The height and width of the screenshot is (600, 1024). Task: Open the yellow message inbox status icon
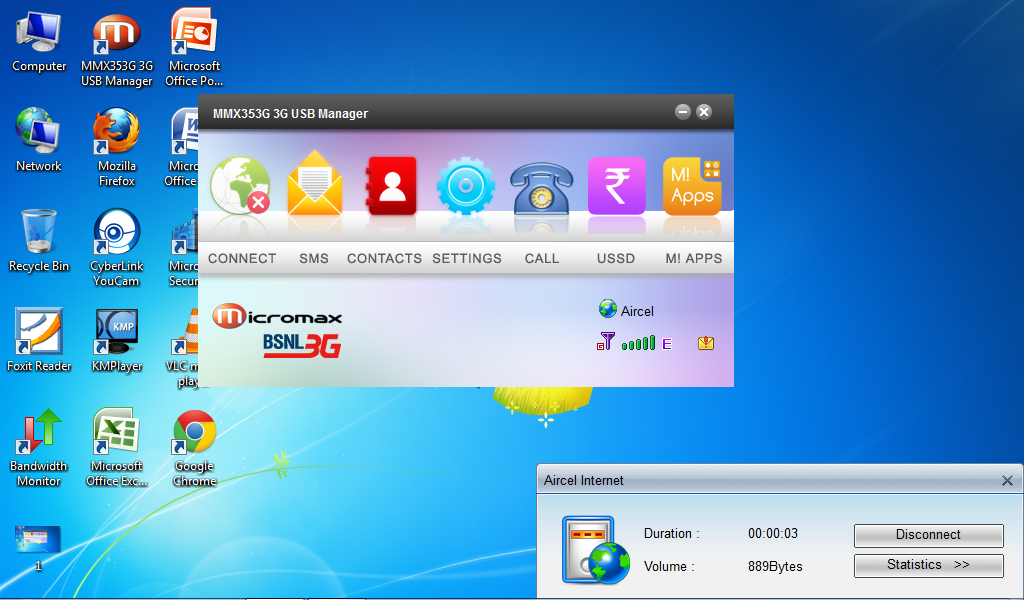tap(706, 343)
